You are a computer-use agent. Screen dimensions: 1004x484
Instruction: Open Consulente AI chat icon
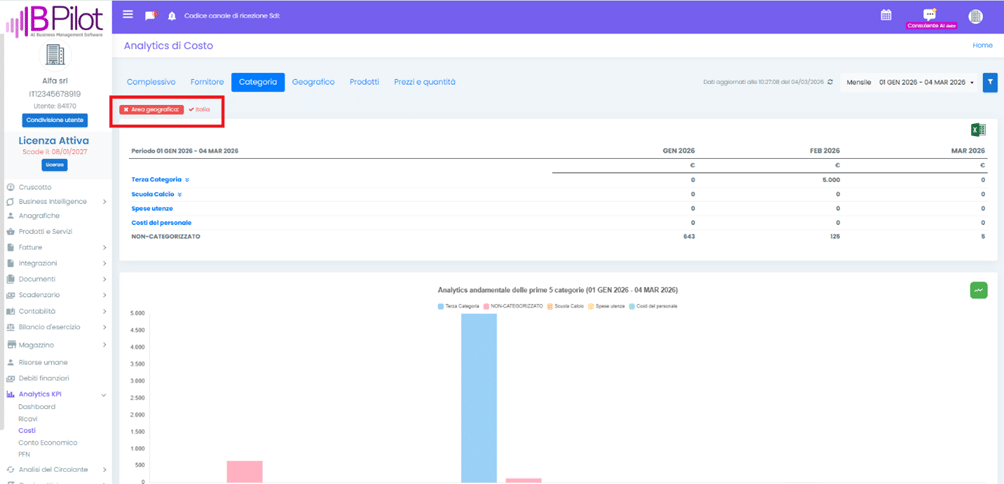pyautogui.click(x=930, y=15)
